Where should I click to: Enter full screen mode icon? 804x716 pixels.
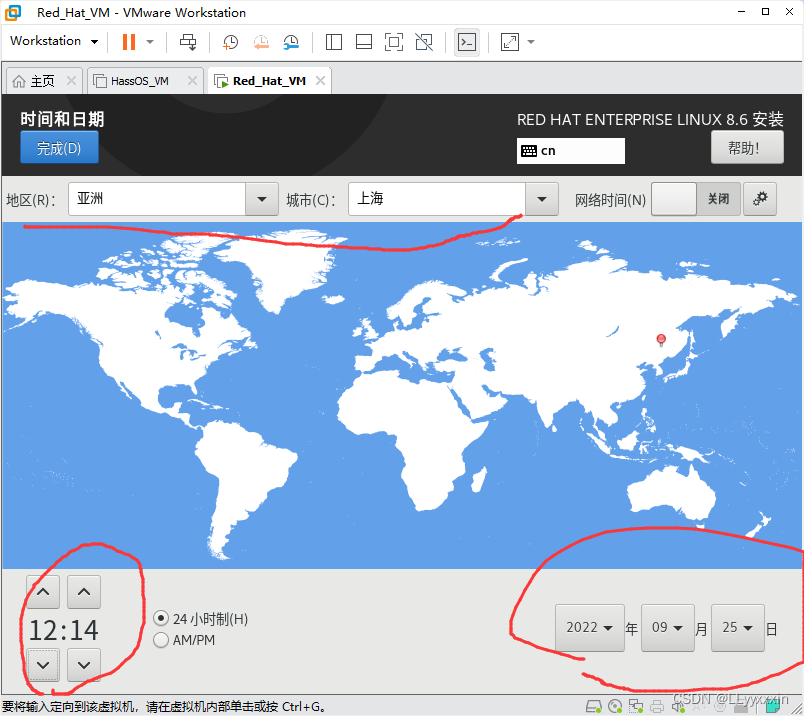(394, 42)
